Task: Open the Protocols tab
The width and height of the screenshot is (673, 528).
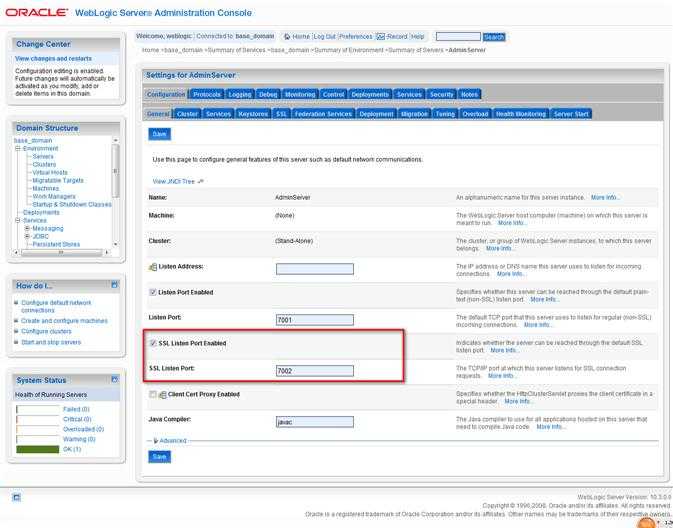Action: tap(206, 94)
